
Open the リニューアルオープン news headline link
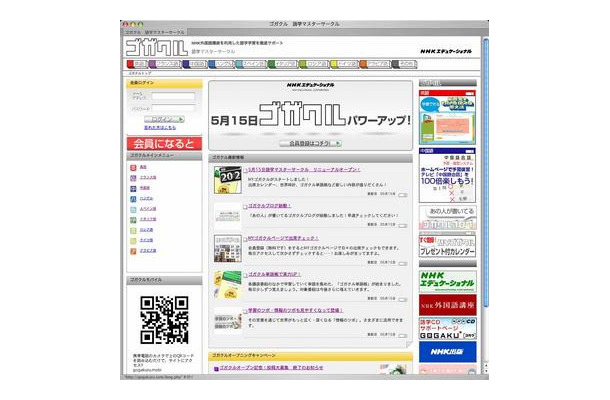click(304, 170)
